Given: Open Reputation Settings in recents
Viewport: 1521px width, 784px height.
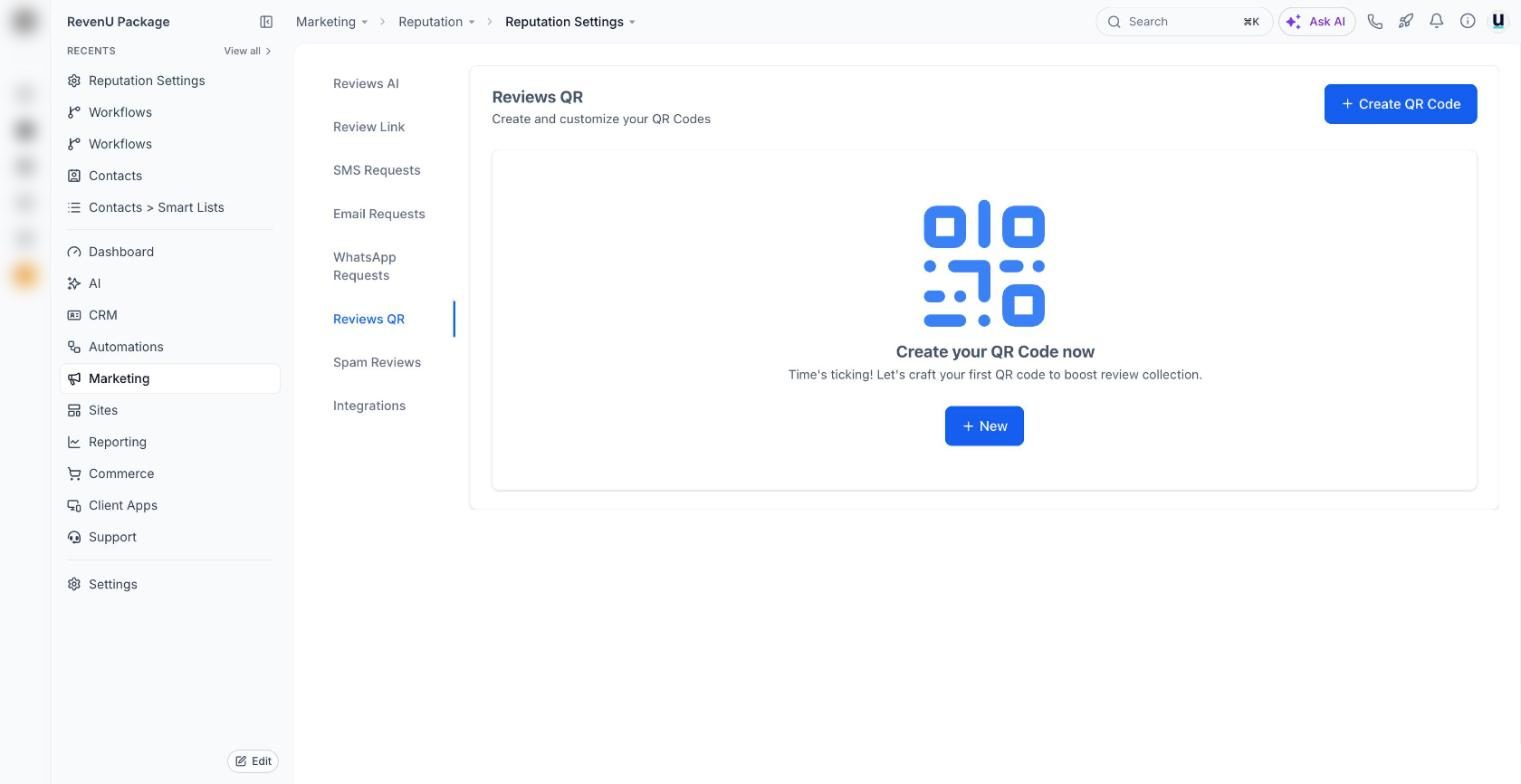Looking at the screenshot, I should pos(146,81).
